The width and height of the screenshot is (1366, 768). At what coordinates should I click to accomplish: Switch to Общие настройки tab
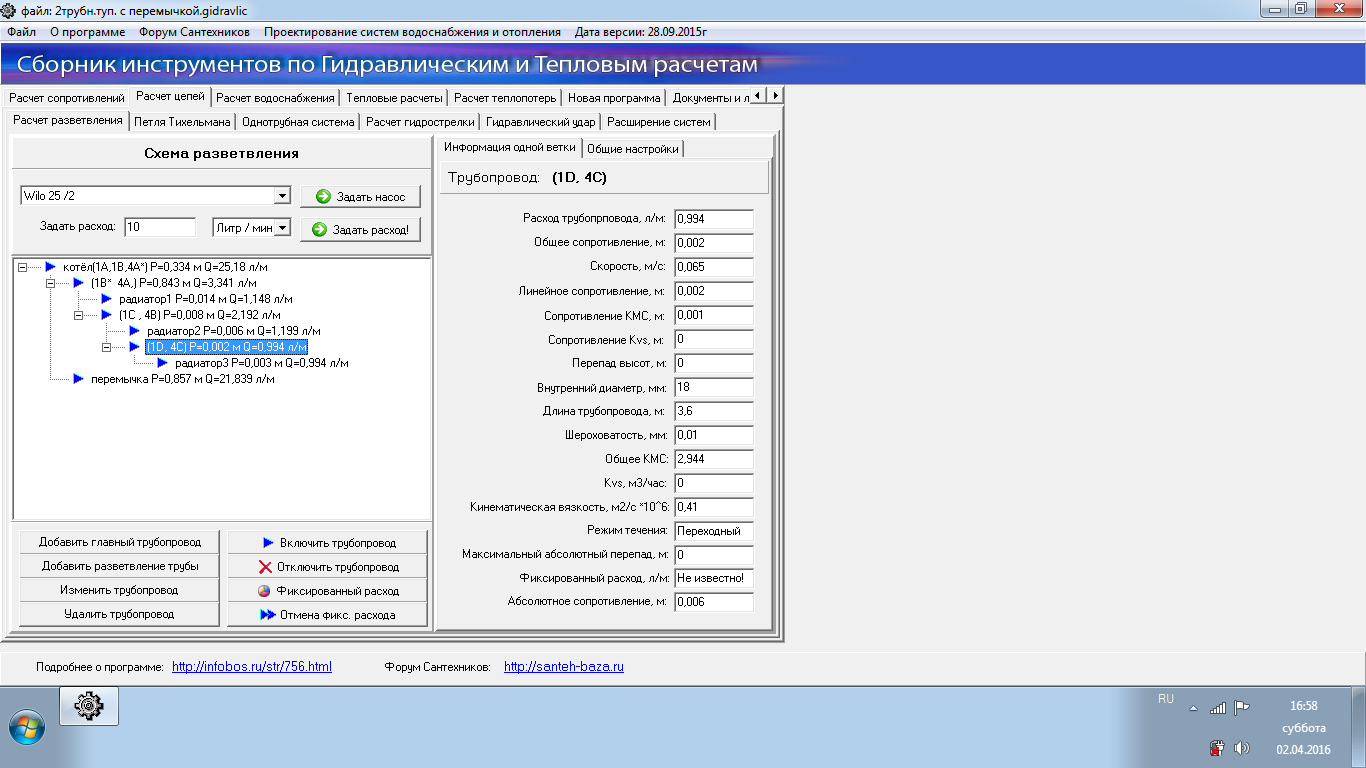[x=632, y=149]
